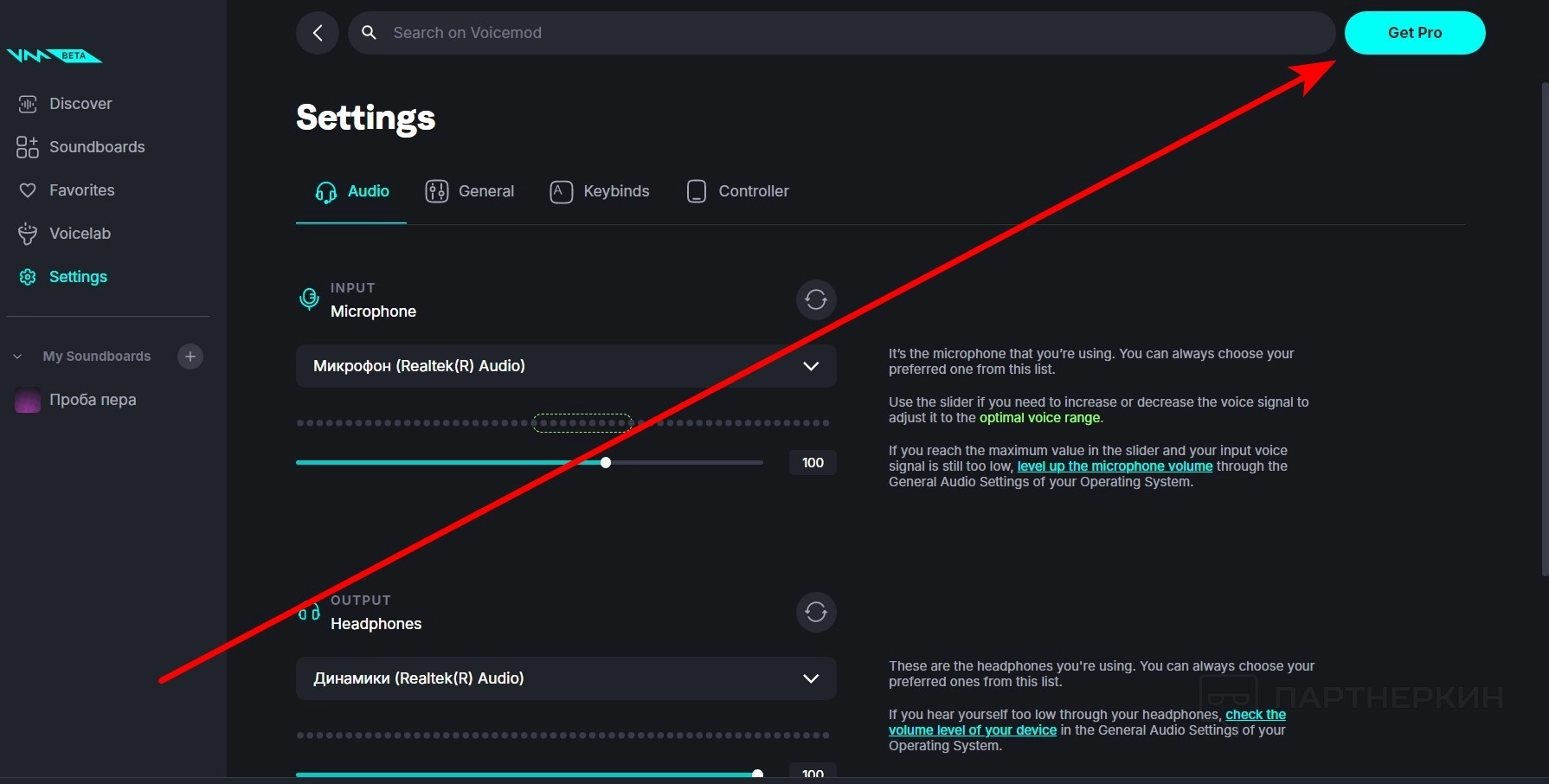Collapse the My Soundboards section
This screenshot has width=1549, height=784.
coord(17,357)
